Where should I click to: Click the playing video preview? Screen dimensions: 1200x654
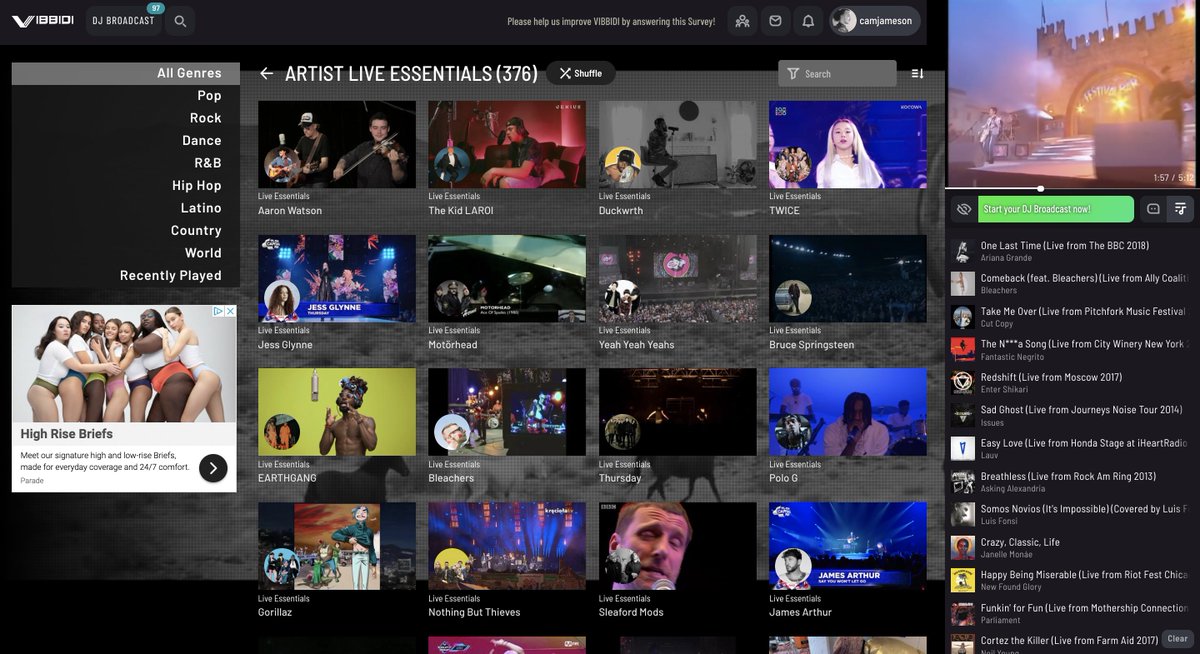pyautogui.click(x=1072, y=92)
